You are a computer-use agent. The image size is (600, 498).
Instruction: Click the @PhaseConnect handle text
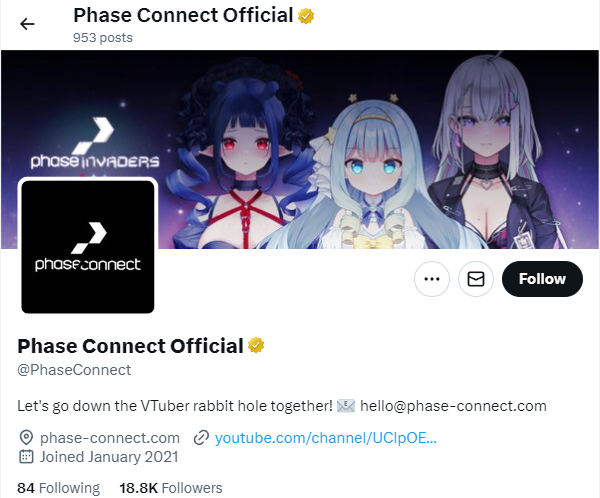(x=74, y=370)
